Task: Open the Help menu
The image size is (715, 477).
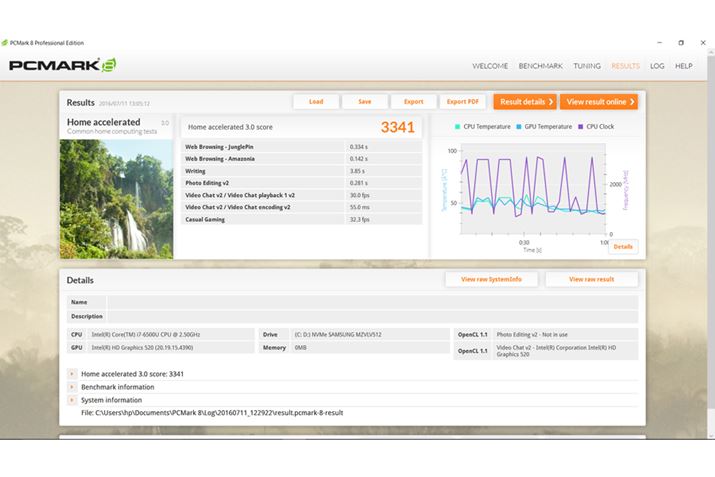Action: pos(684,66)
